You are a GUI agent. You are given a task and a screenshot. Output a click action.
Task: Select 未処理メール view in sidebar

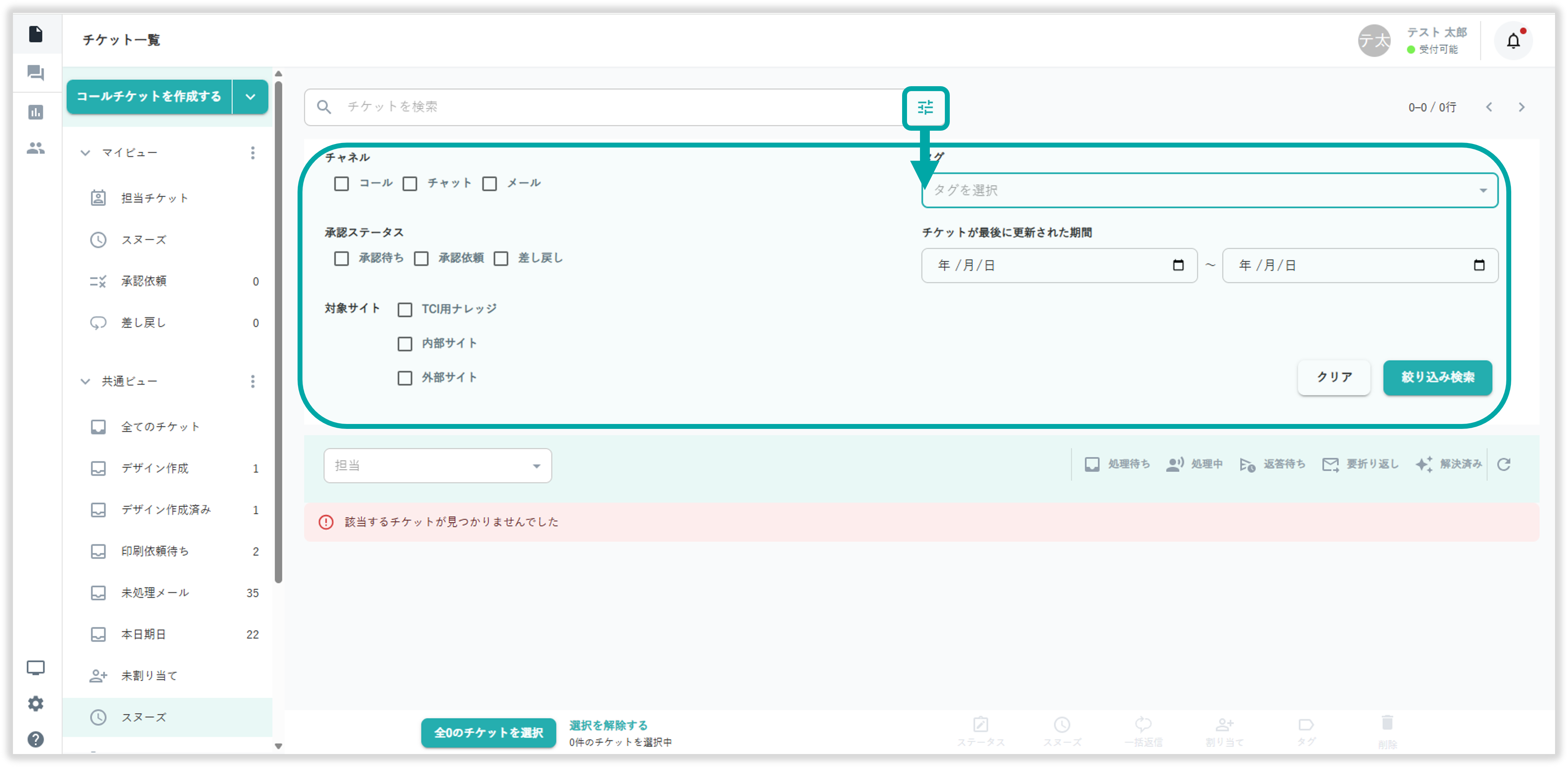155,593
